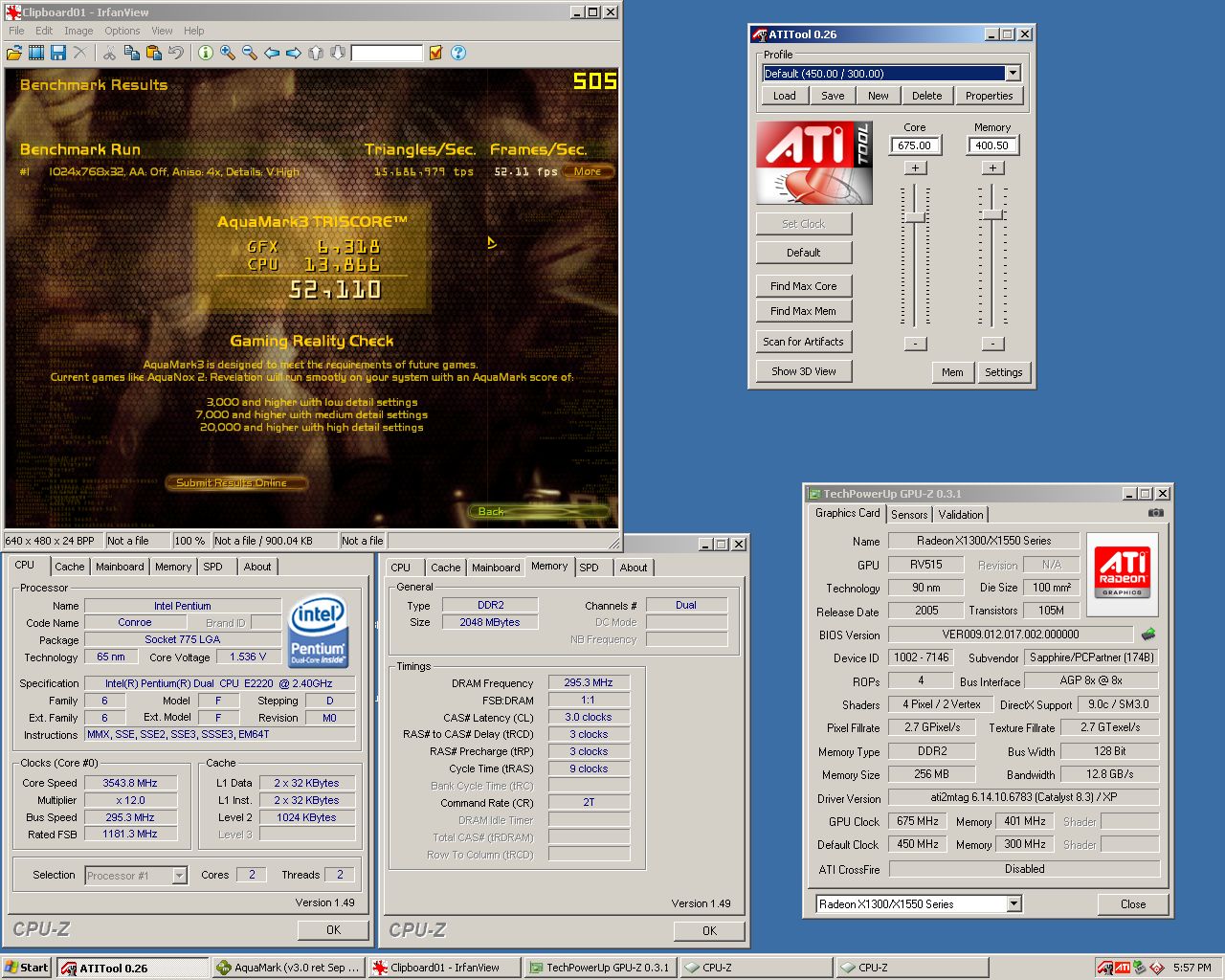Click the Find Max Core button
Viewport: 1225px width, 980px height.
[804, 285]
